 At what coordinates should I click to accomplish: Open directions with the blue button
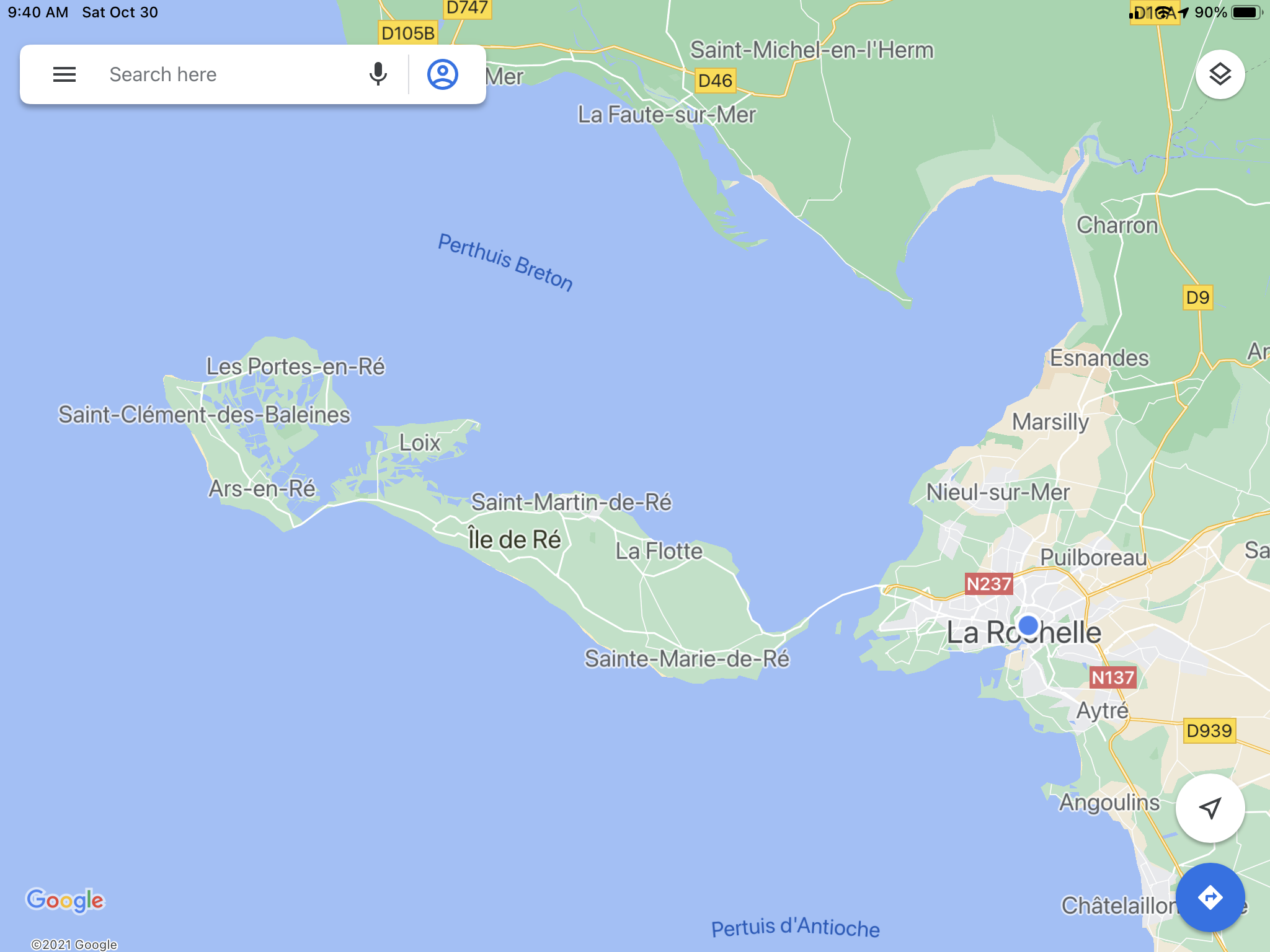1210,897
